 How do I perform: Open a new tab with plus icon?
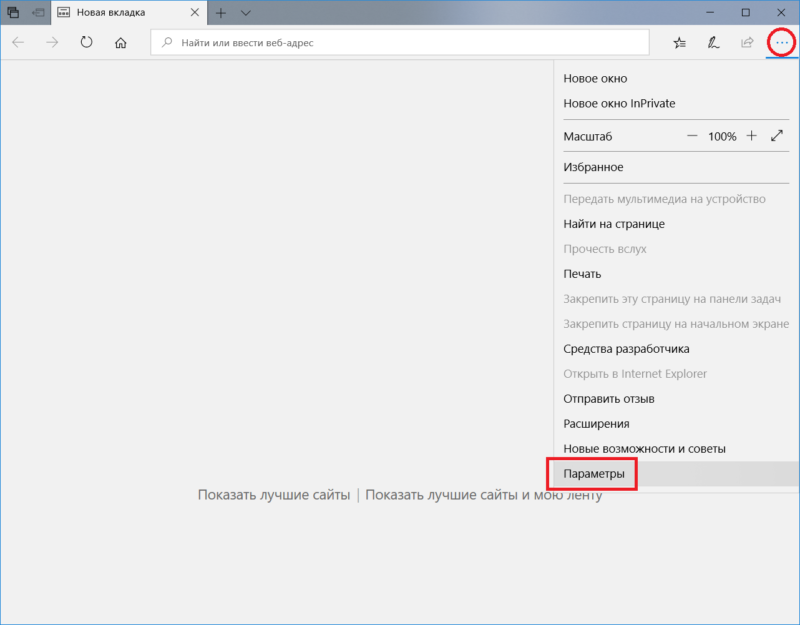point(220,13)
